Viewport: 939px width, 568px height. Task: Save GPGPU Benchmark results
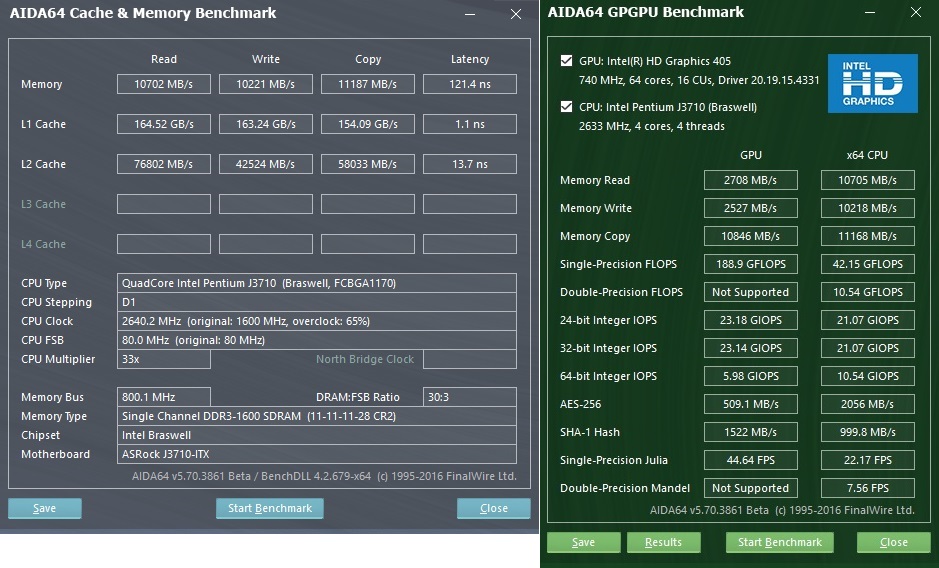coord(583,542)
